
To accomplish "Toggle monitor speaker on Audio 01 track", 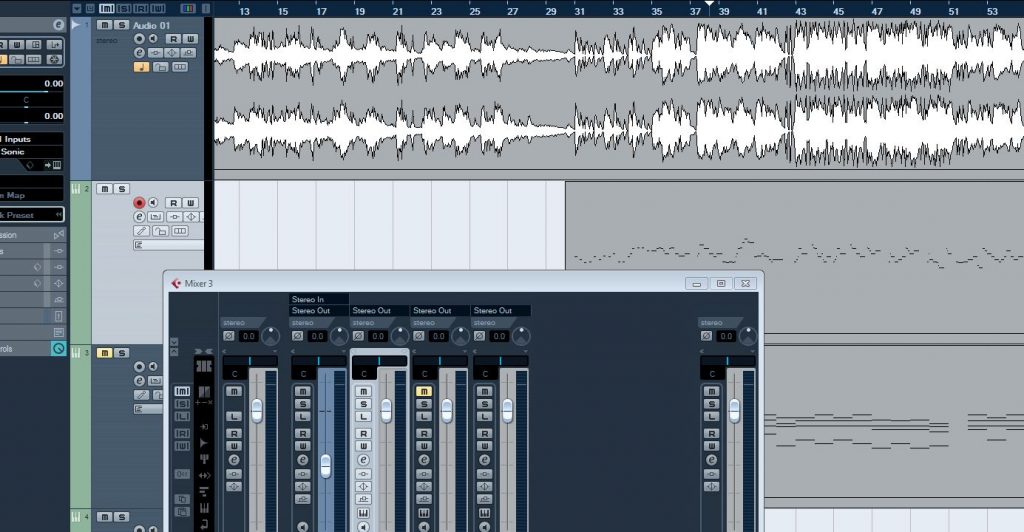I will pyautogui.click(x=153, y=39).
